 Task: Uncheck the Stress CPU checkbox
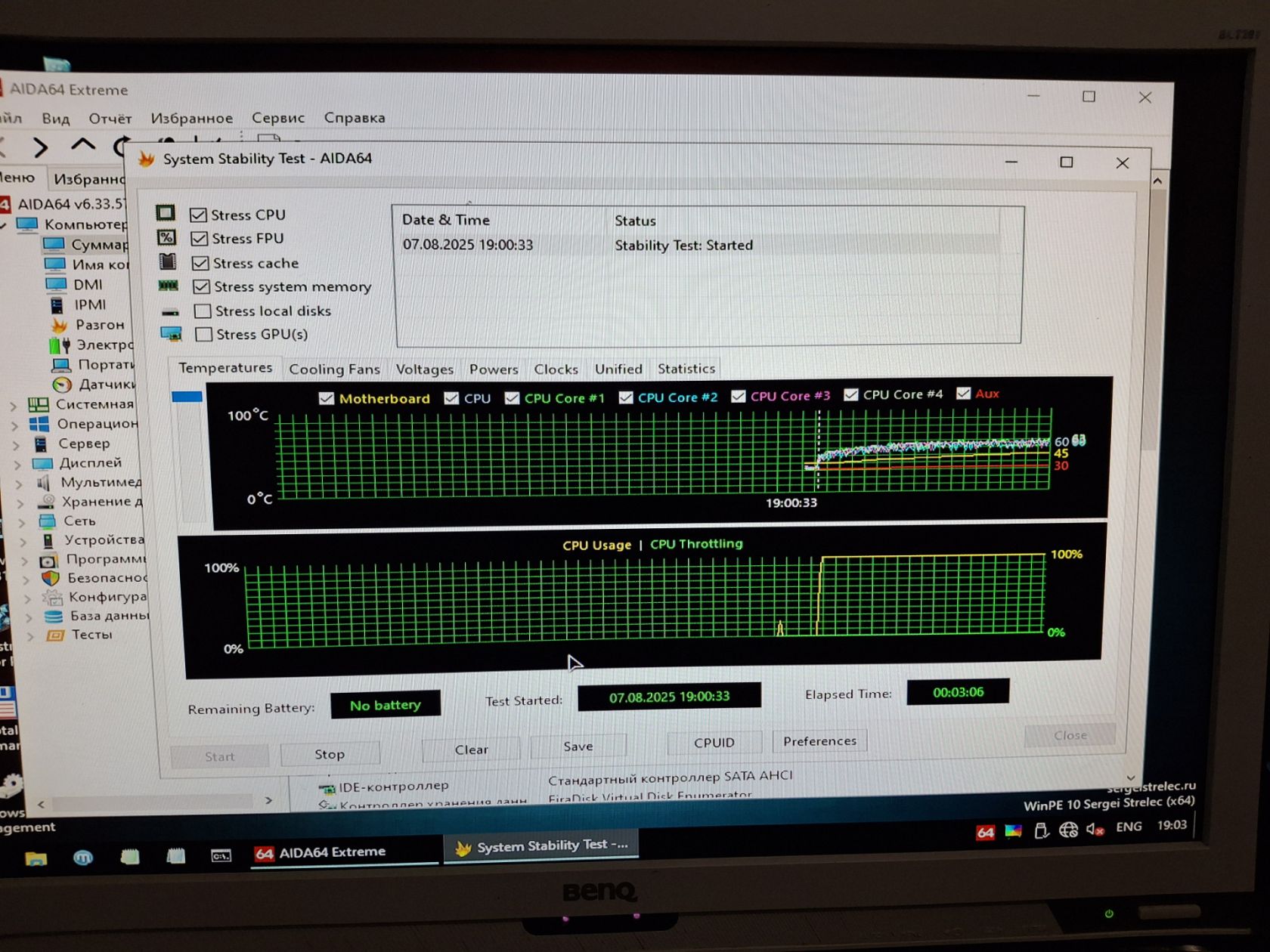coord(198,215)
